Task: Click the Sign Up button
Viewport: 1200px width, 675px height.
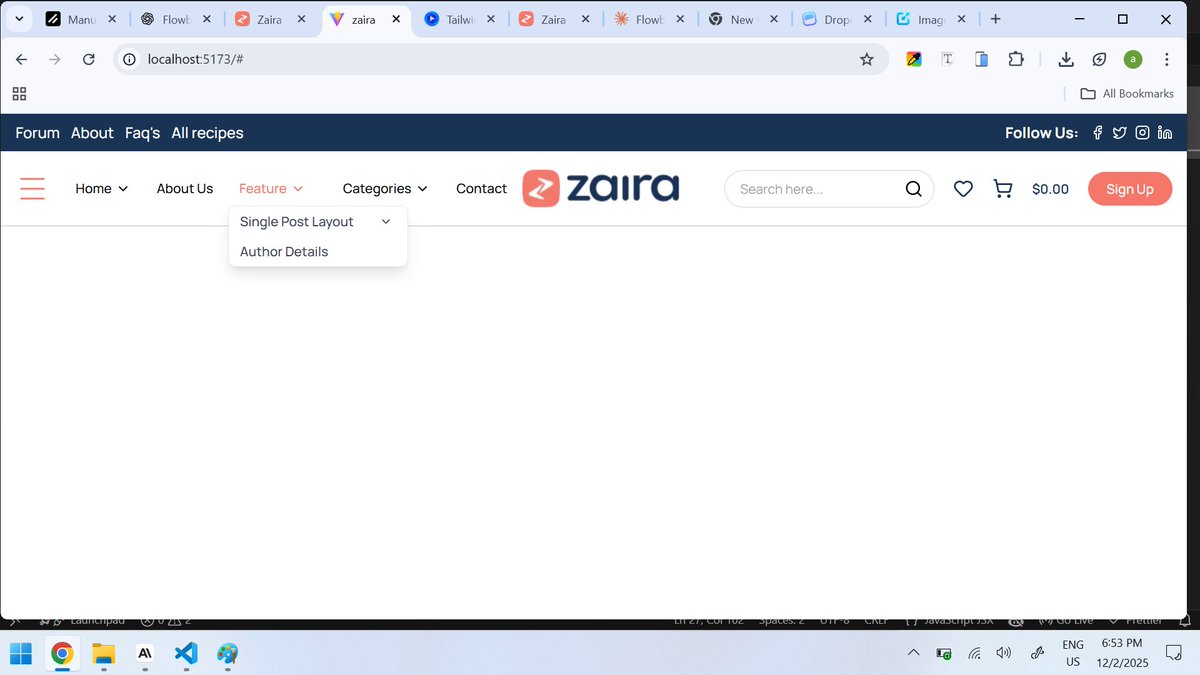Action: coord(1129,188)
